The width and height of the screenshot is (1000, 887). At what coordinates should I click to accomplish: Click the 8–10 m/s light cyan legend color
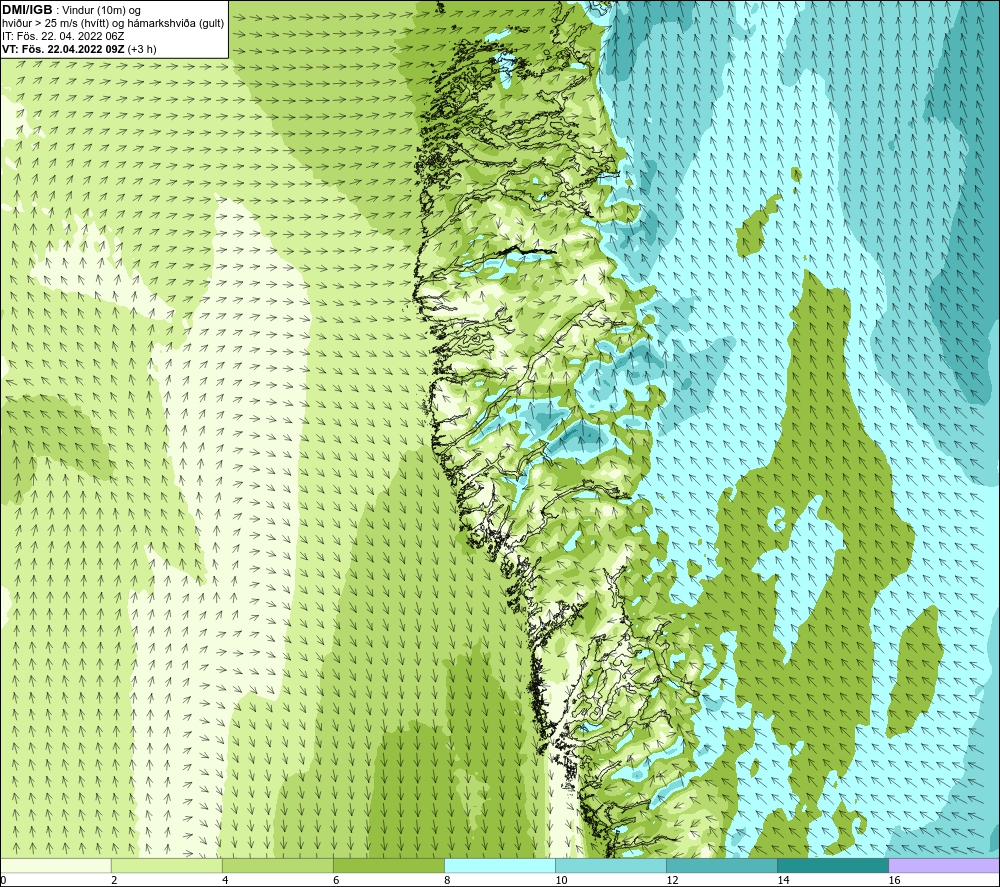pos(500,865)
